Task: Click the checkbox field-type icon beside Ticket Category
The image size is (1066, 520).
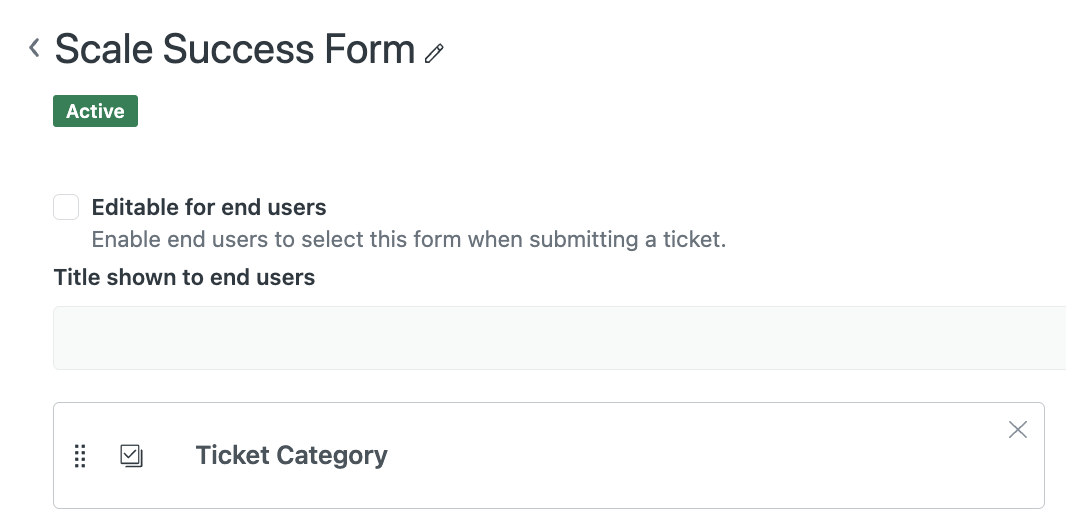Action: click(x=131, y=456)
